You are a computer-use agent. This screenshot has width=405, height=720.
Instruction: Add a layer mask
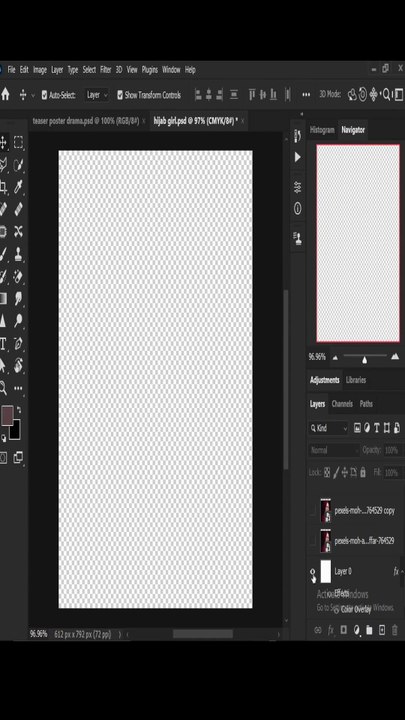tap(343, 630)
